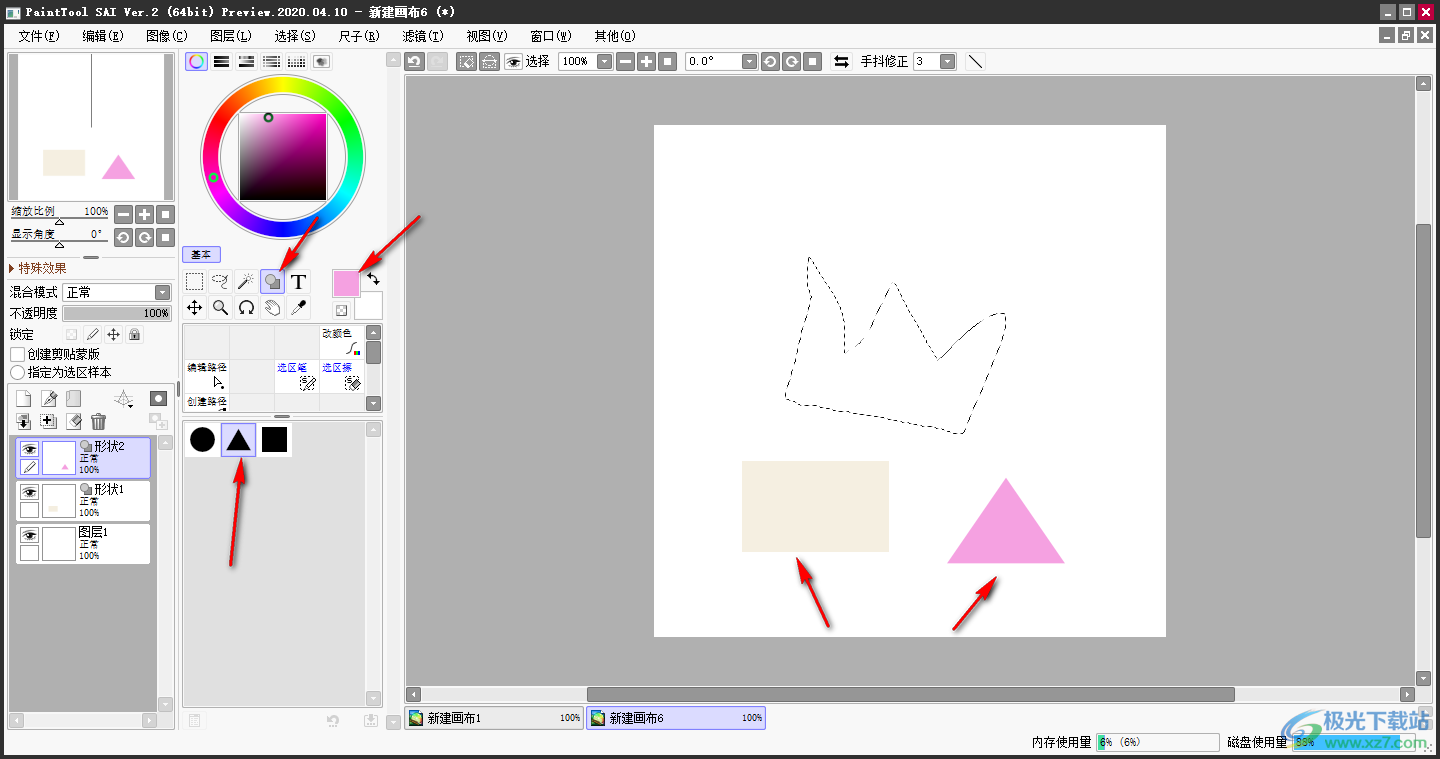This screenshot has width=1440, height=759.
Task: Toggle the color wheel panel
Action: (197, 61)
